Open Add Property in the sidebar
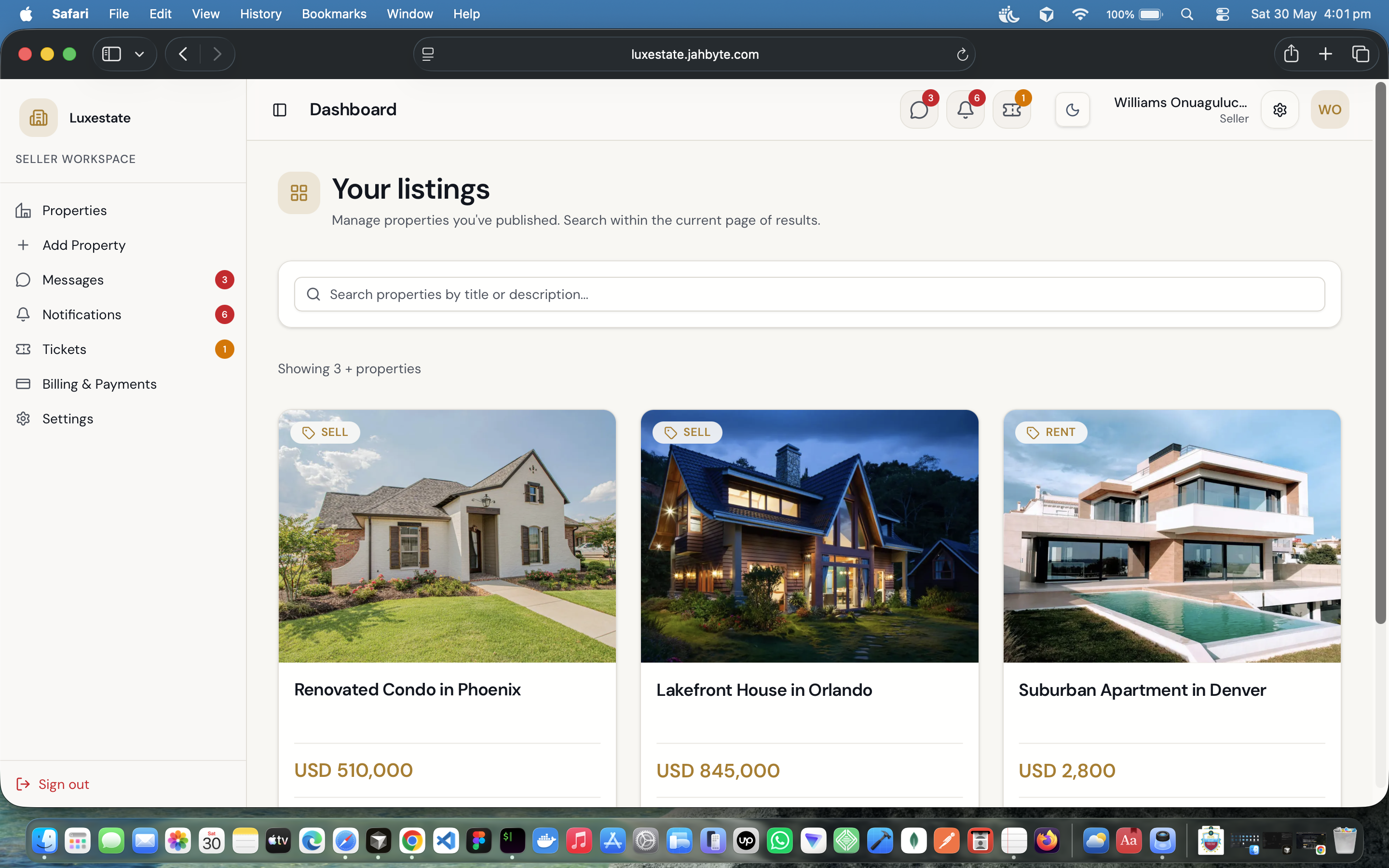The width and height of the screenshot is (1389, 868). point(123,245)
